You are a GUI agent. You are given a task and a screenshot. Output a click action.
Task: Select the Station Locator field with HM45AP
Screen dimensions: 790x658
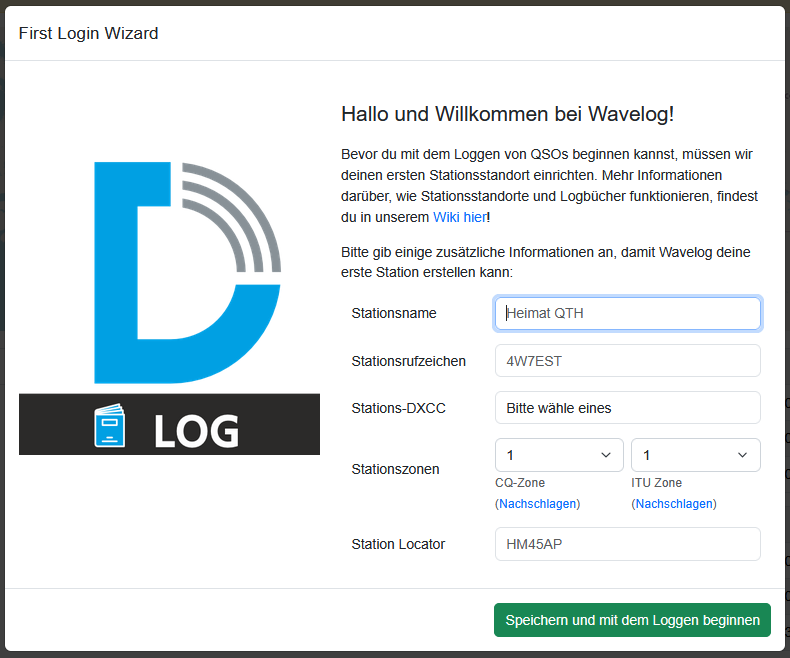627,544
